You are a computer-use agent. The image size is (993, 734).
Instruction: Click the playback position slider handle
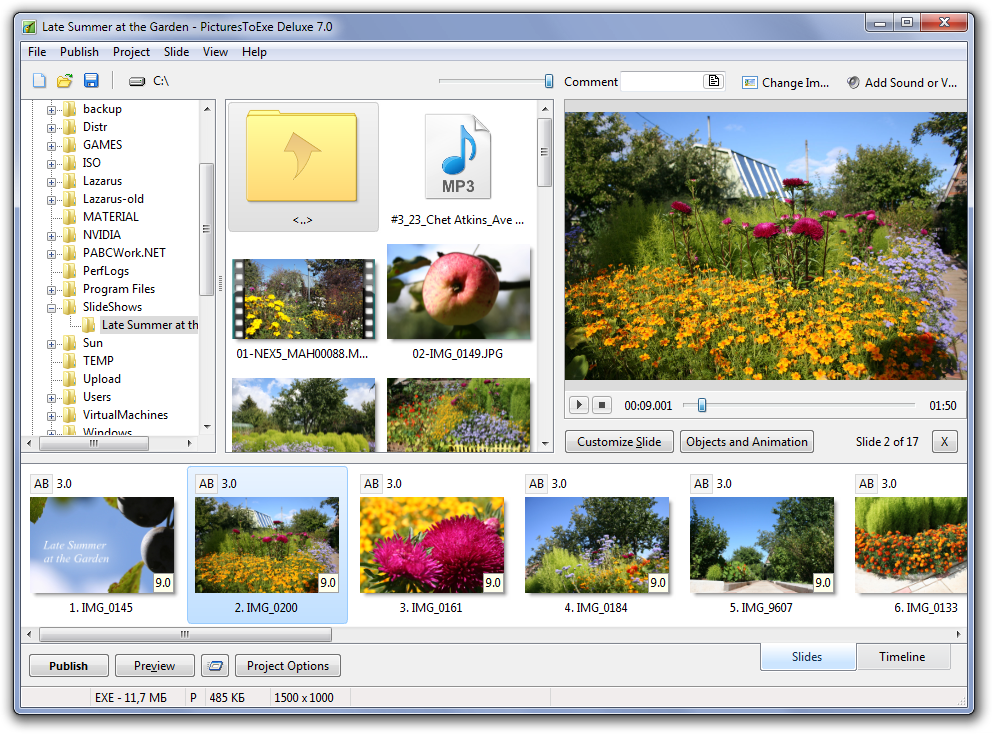(x=702, y=405)
